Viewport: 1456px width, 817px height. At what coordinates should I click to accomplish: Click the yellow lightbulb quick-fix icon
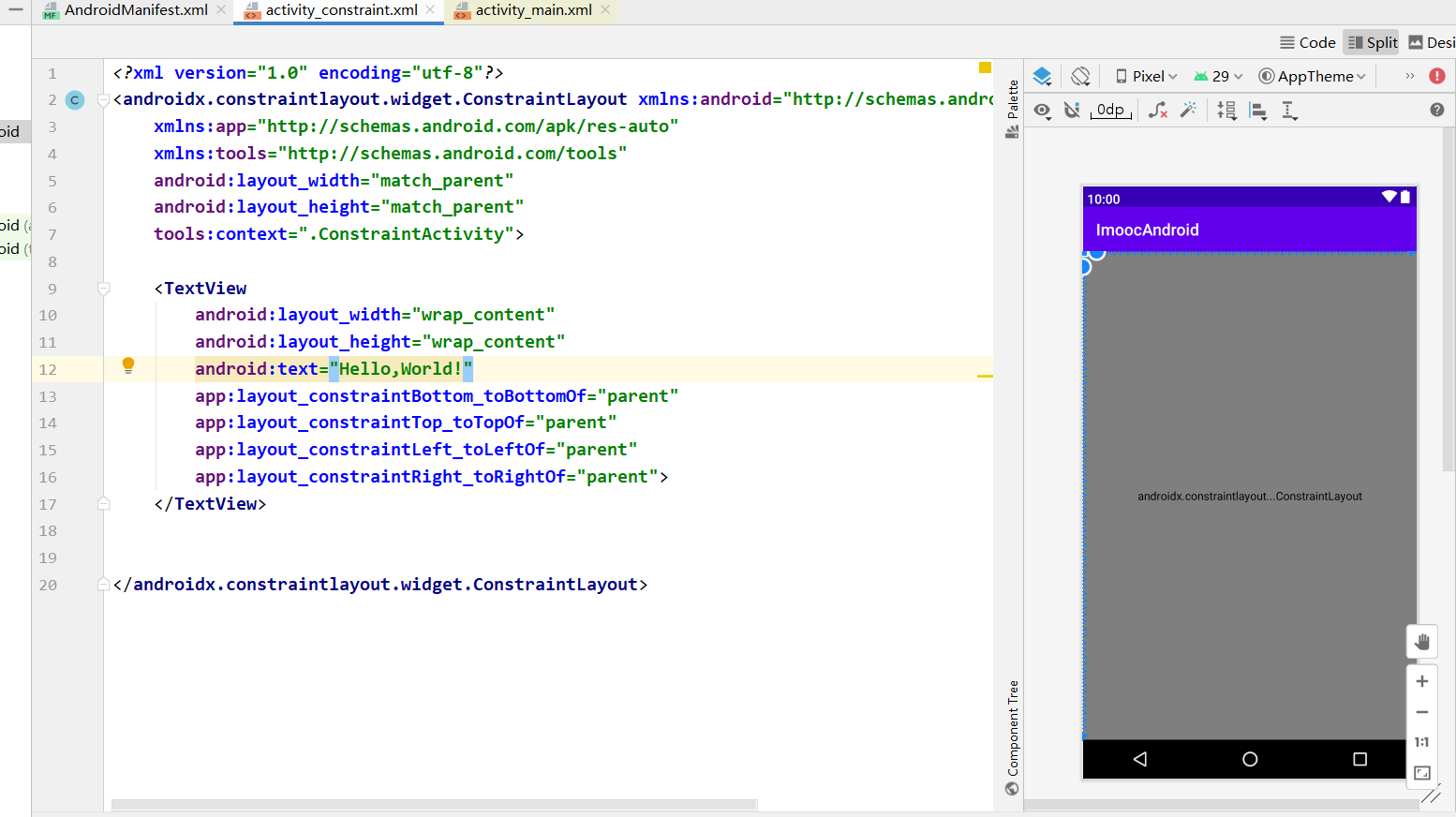(128, 365)
